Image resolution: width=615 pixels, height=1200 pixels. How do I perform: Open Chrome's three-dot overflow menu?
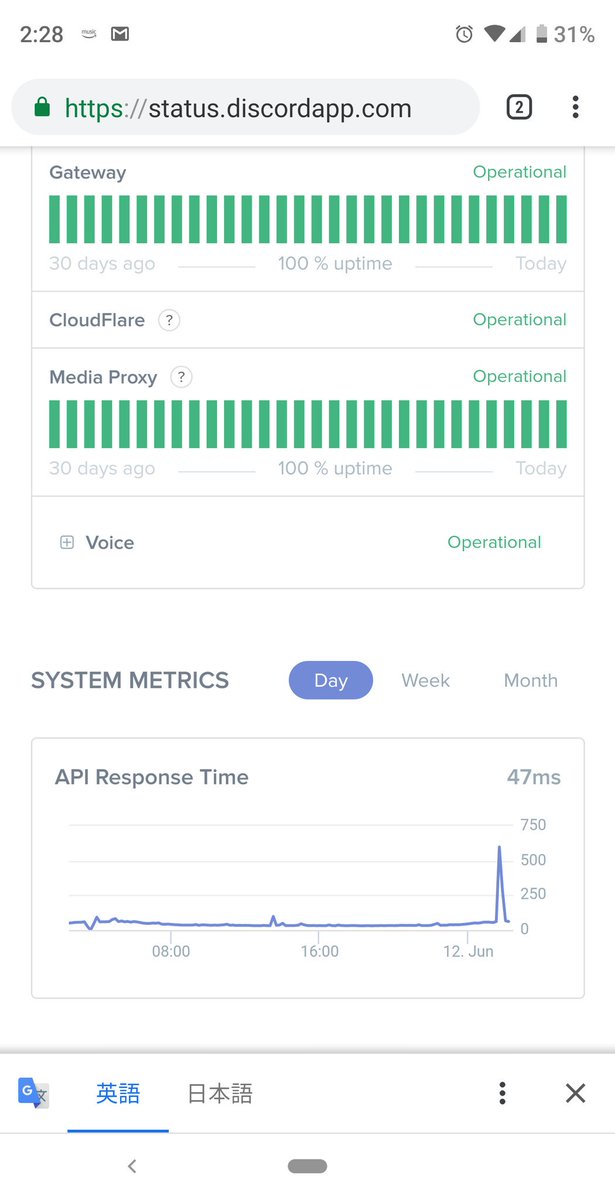click(575, 107)
